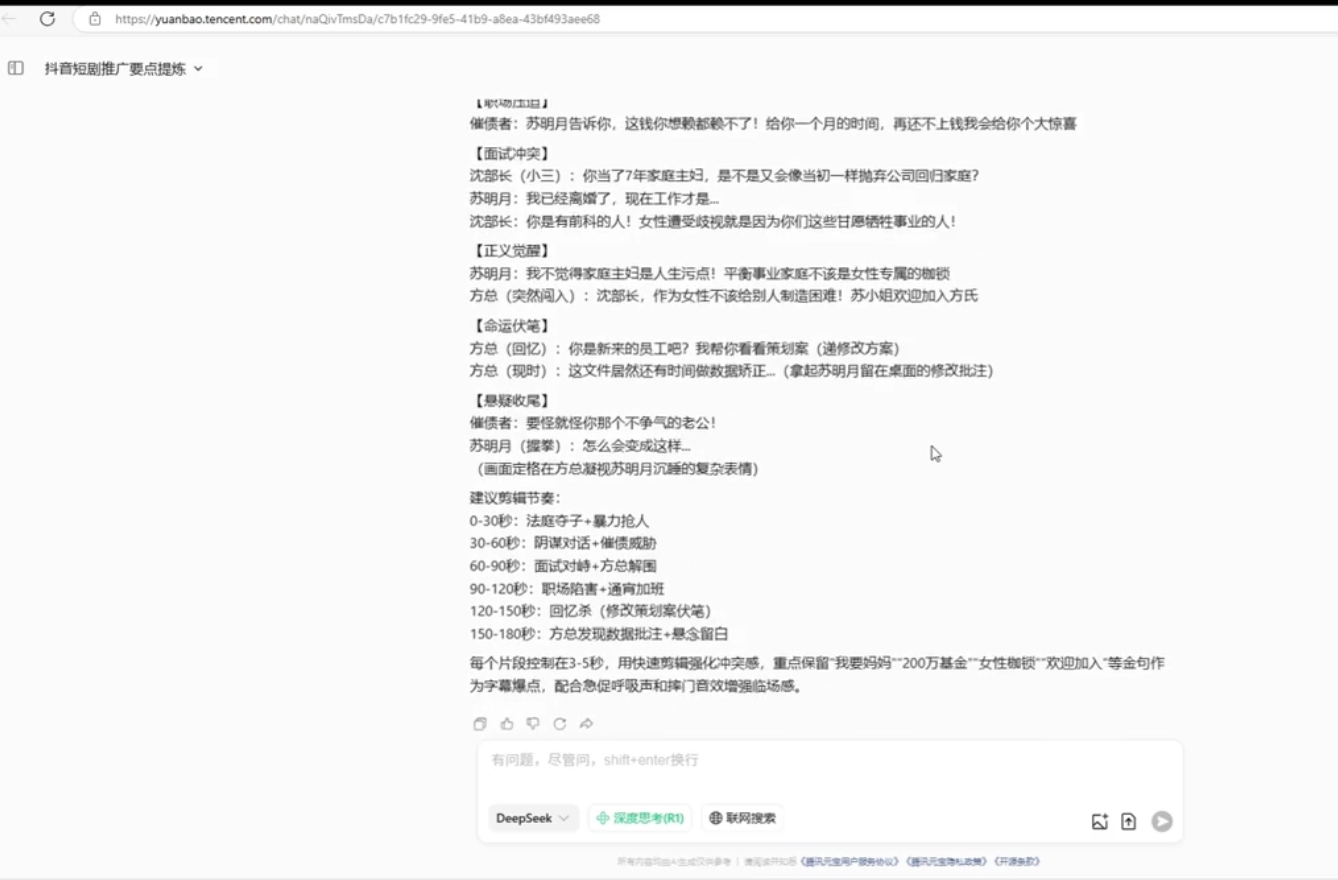Toggle 深度思考(R1) deep thinking mode

[x=640, y=818]
